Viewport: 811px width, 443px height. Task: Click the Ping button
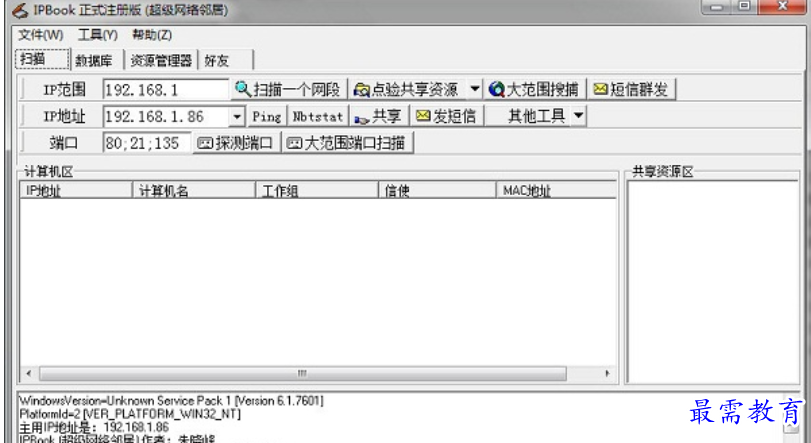267,116
